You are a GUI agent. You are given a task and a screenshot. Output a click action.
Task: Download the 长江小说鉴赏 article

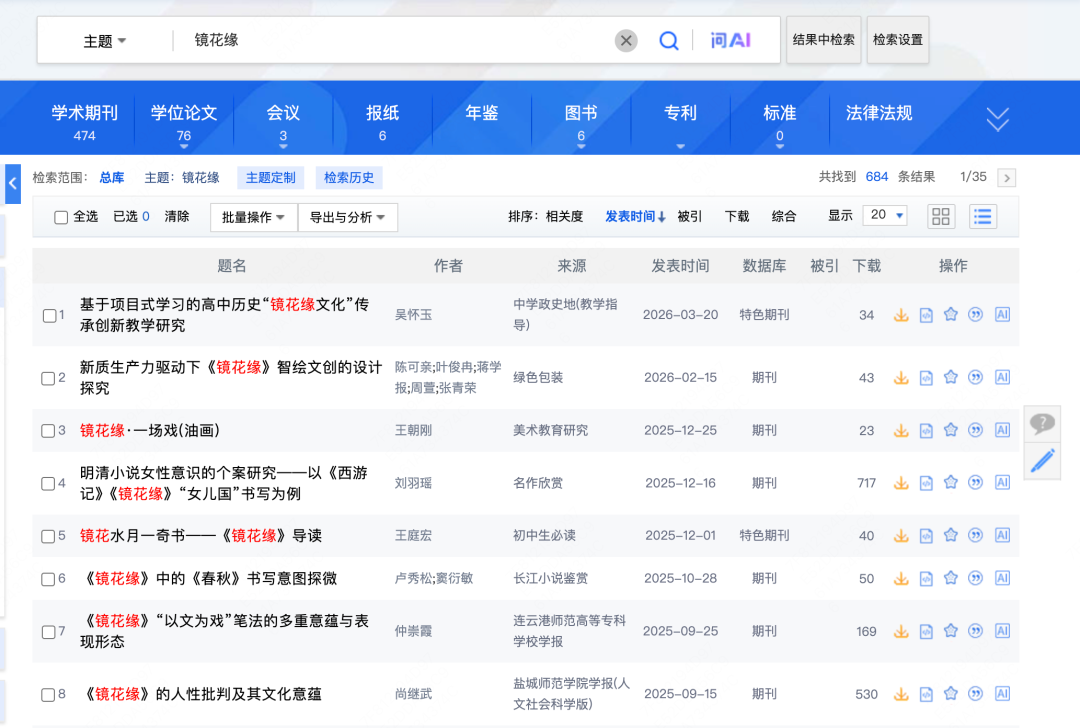tap(901, 579)
